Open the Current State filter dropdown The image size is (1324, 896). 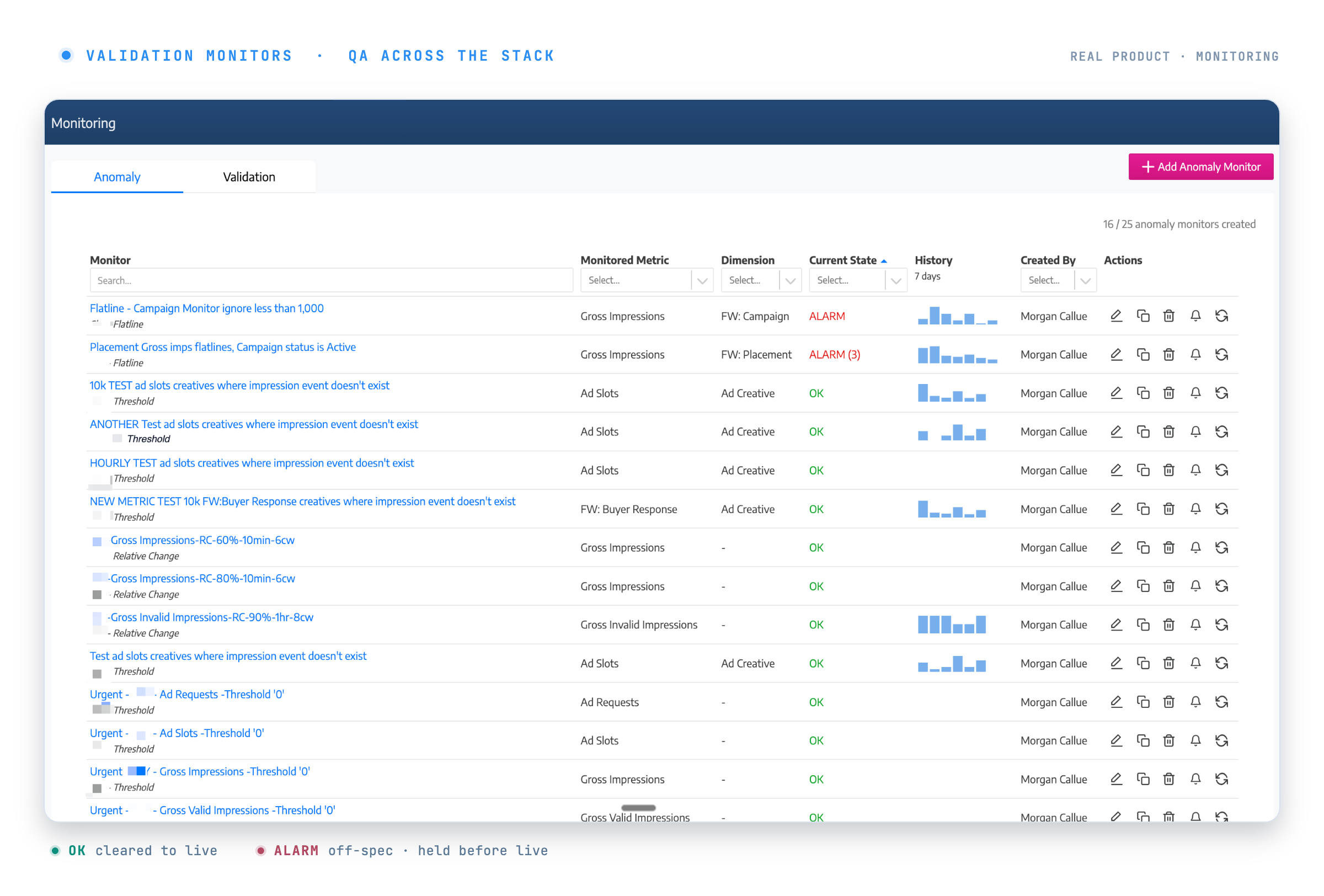(857, 280)
